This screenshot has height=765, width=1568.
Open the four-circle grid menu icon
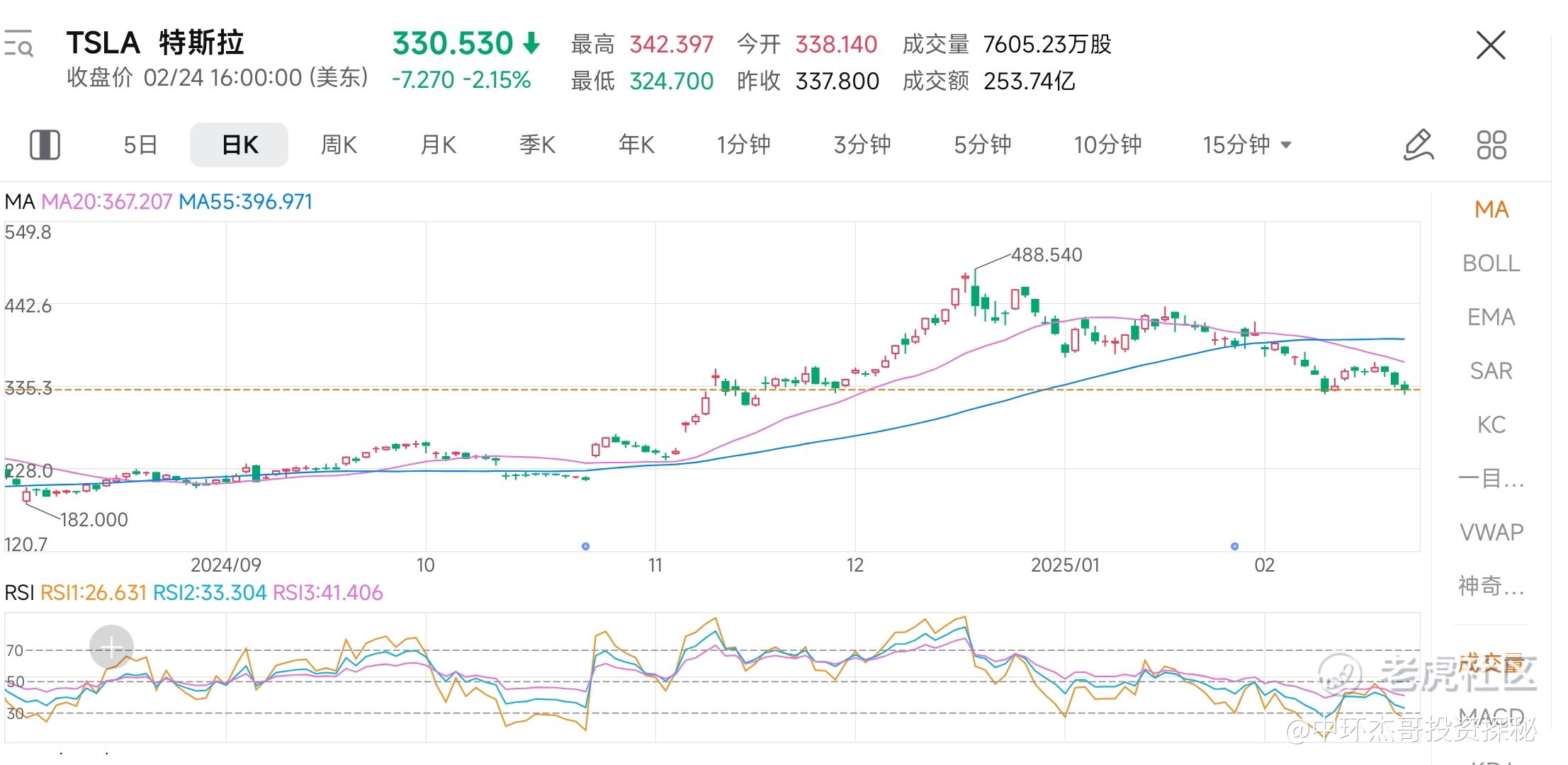tap(1491, 145)
